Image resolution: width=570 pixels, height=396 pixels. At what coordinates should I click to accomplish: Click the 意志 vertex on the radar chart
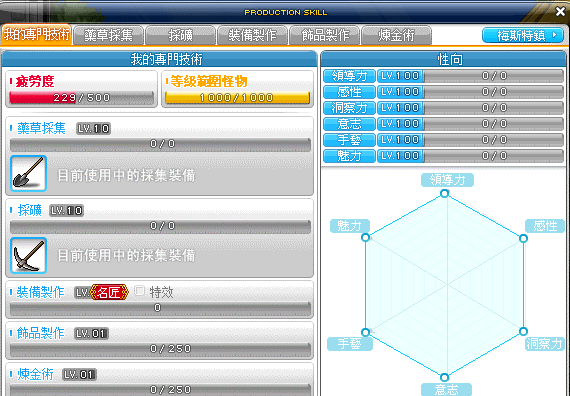[x=445, y=377]
